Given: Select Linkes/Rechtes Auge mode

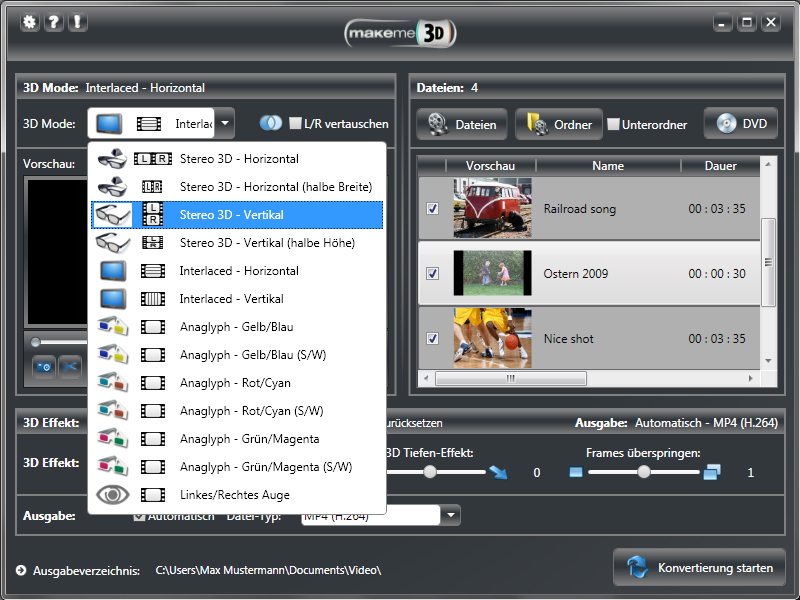Looking at the screenshot, I should 237,495.
